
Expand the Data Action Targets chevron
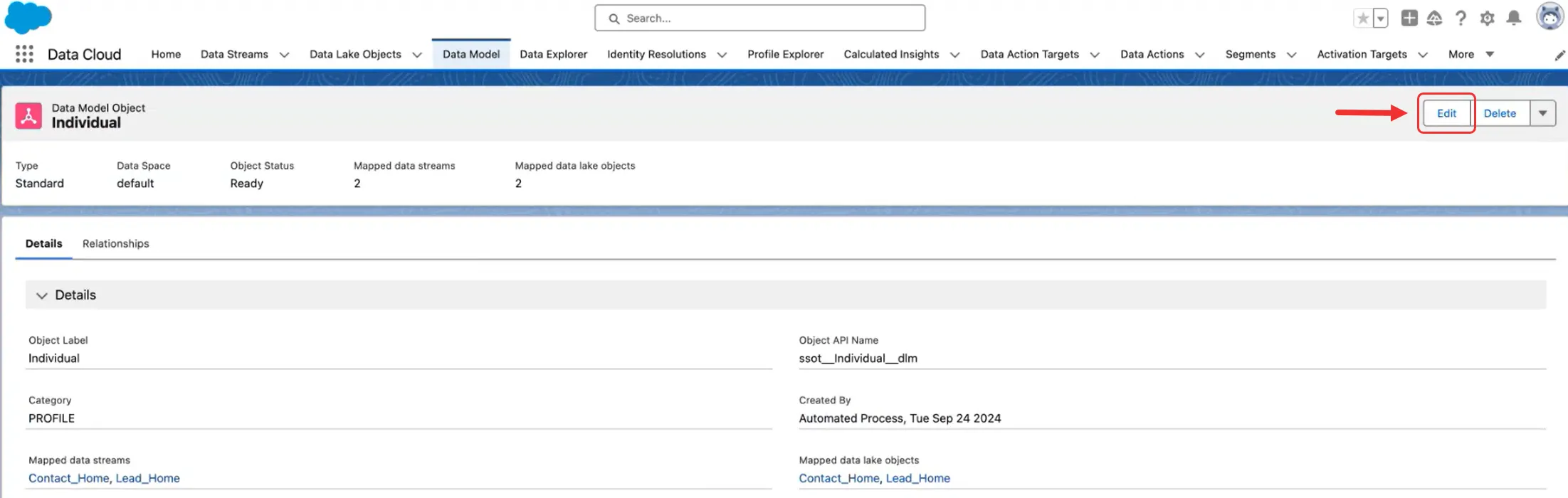[1095, 55]
